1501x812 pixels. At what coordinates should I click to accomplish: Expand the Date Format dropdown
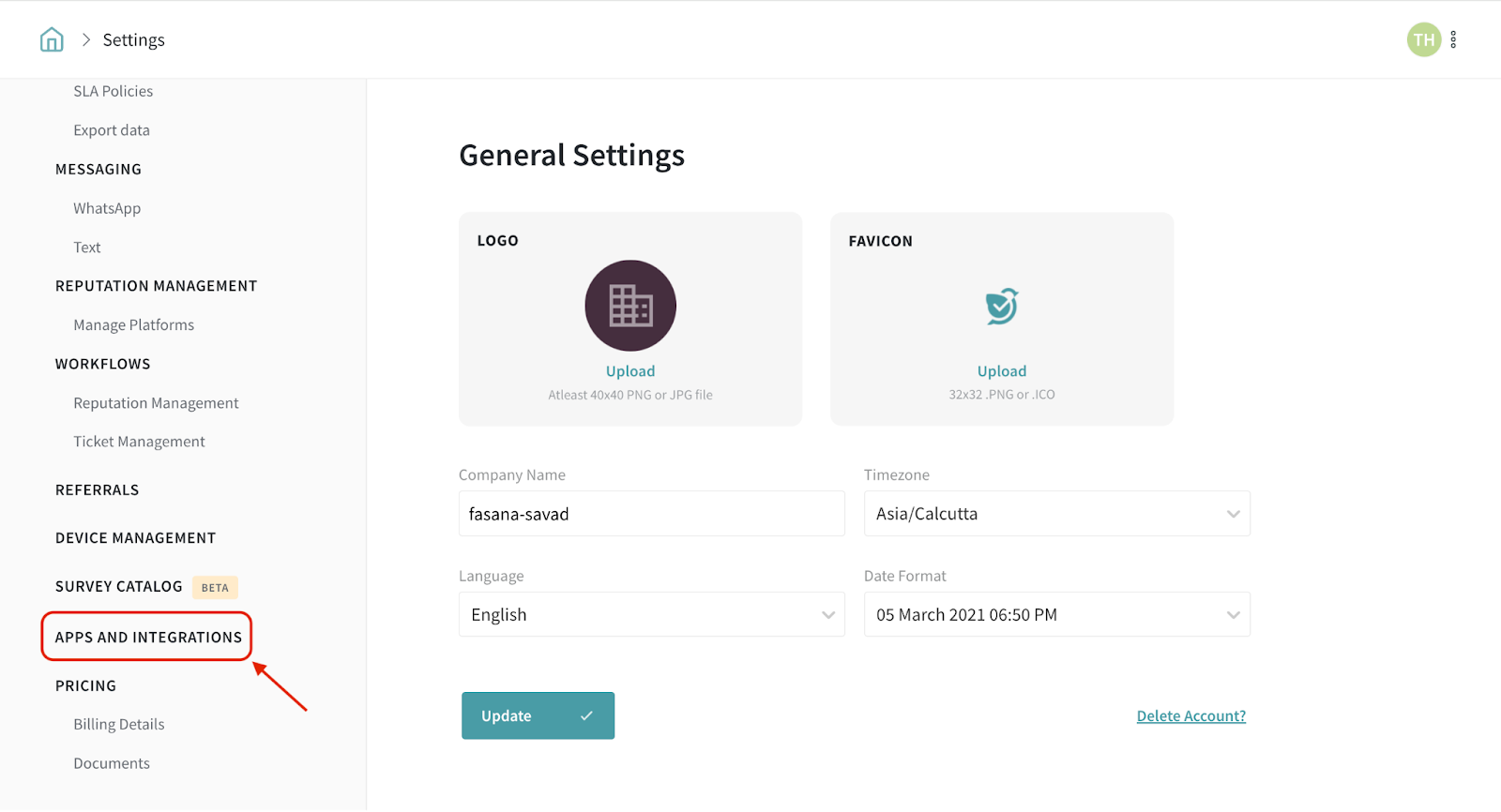point(1056,615)
